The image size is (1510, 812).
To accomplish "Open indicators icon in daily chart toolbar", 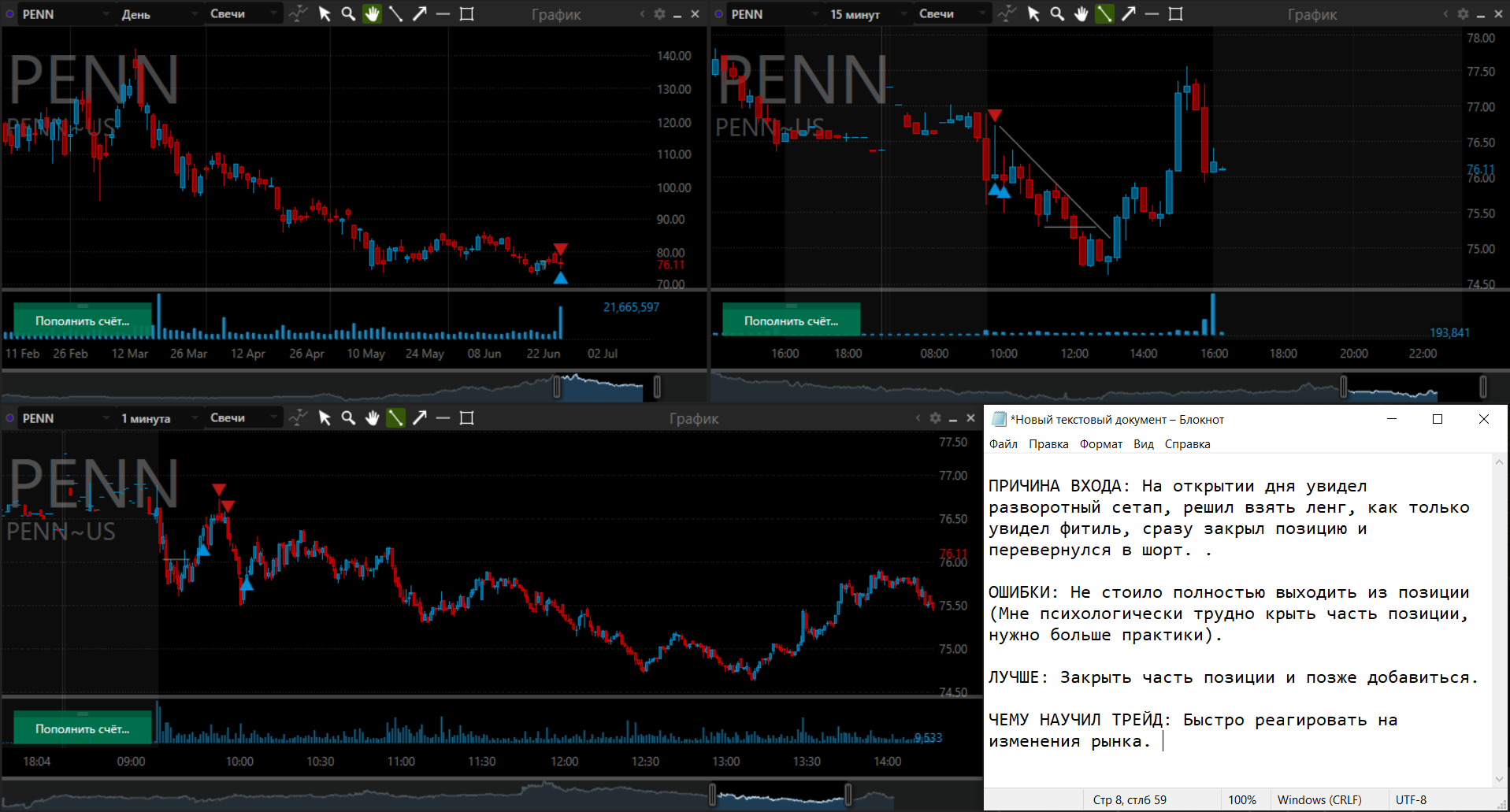I will (x=298, y=14).
